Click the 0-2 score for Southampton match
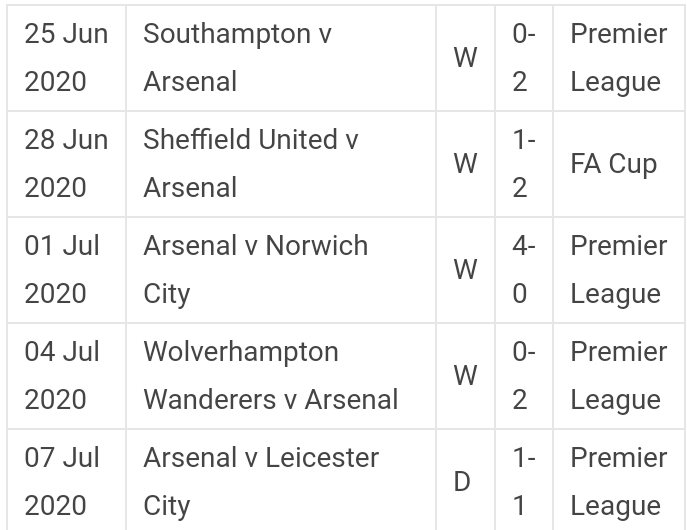Viewport: 687px width, 530px height. click(524, 58)
